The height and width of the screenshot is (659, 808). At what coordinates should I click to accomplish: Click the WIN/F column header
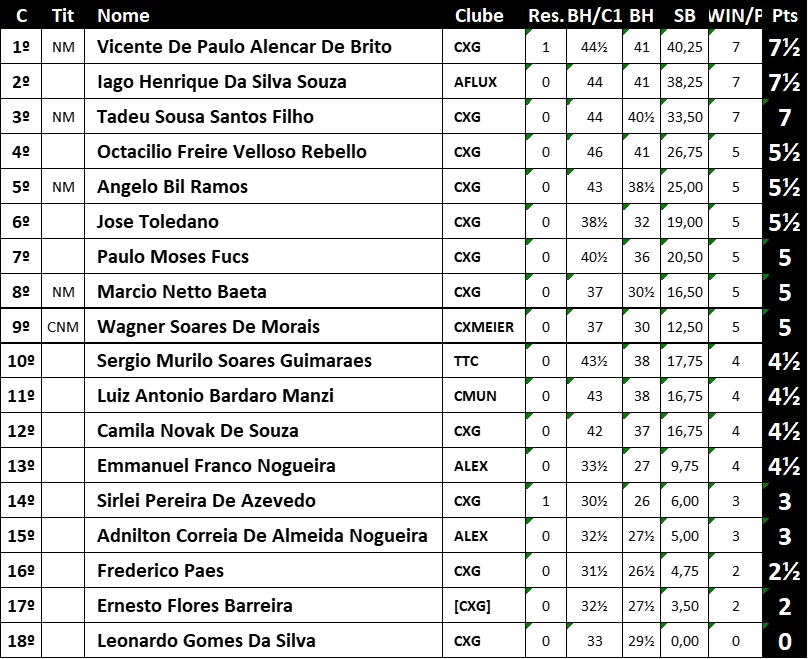point(734,15)
